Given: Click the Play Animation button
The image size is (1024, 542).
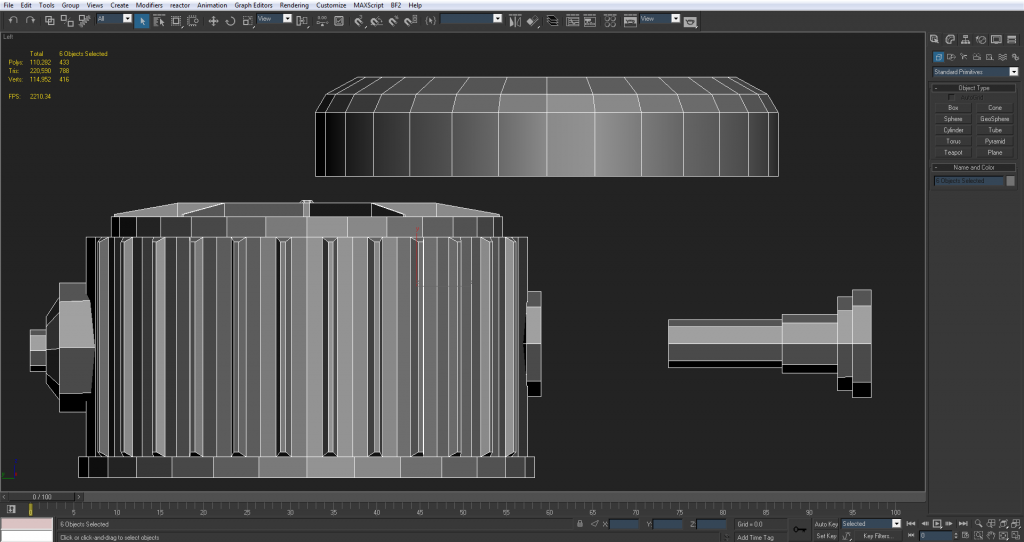Looking at the screenshot, I should click(937, 524).
